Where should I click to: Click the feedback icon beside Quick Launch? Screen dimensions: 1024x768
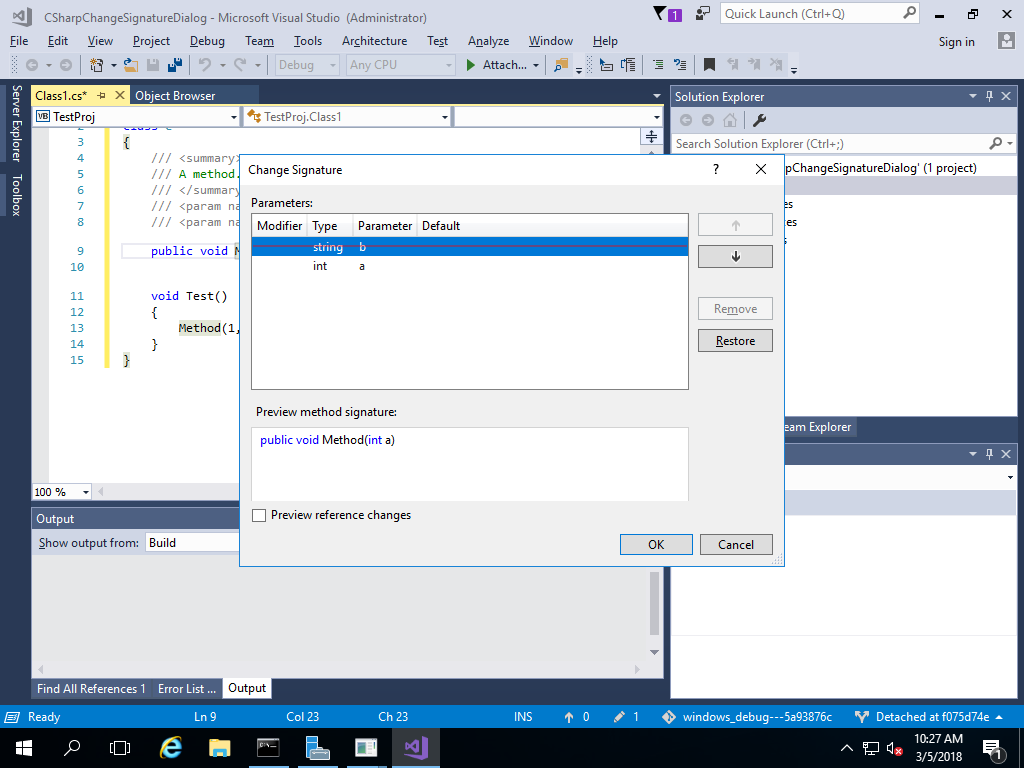click(703, 14)
